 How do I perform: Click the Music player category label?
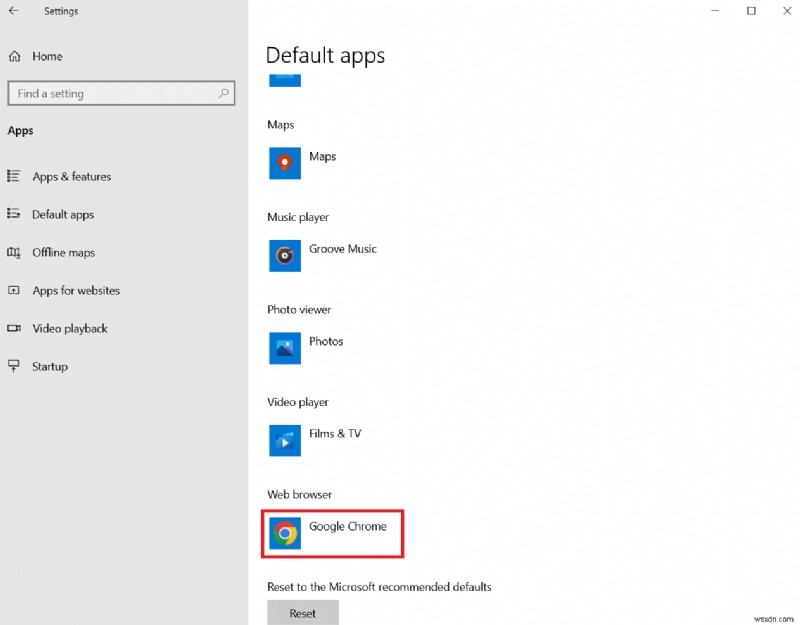298,217
